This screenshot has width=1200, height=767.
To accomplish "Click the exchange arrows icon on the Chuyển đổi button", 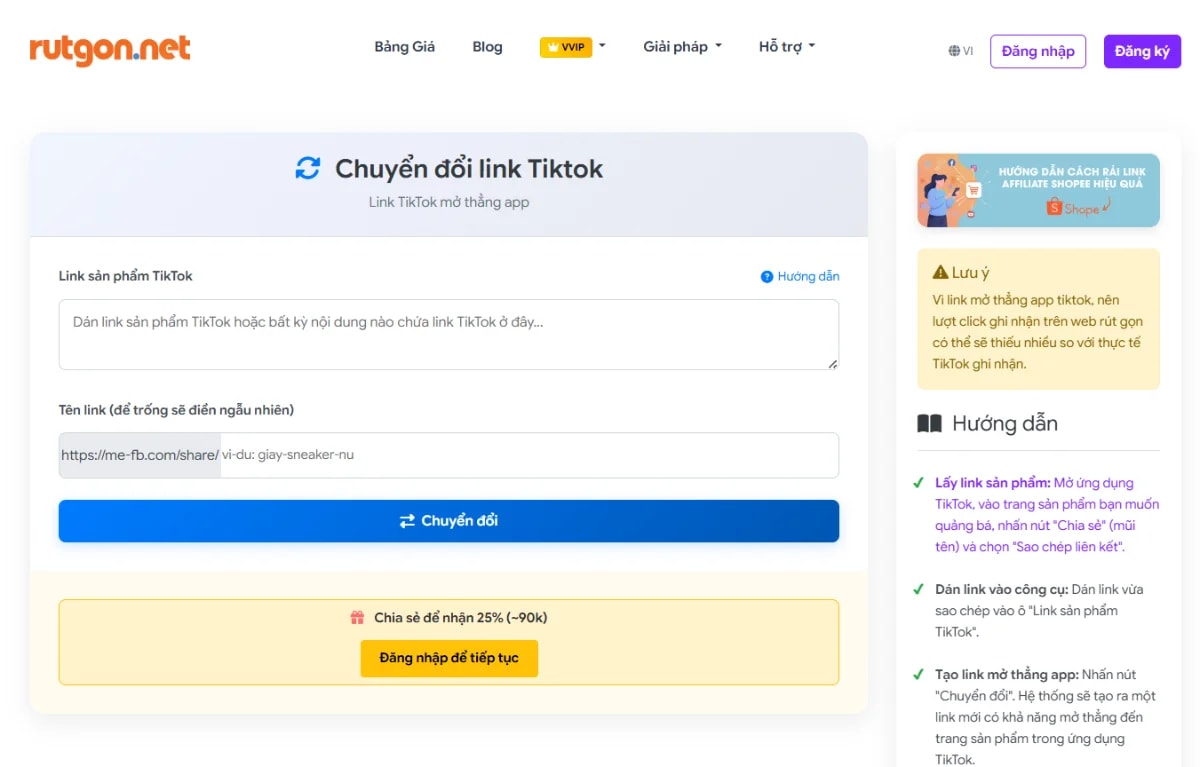I will point(408,520).
